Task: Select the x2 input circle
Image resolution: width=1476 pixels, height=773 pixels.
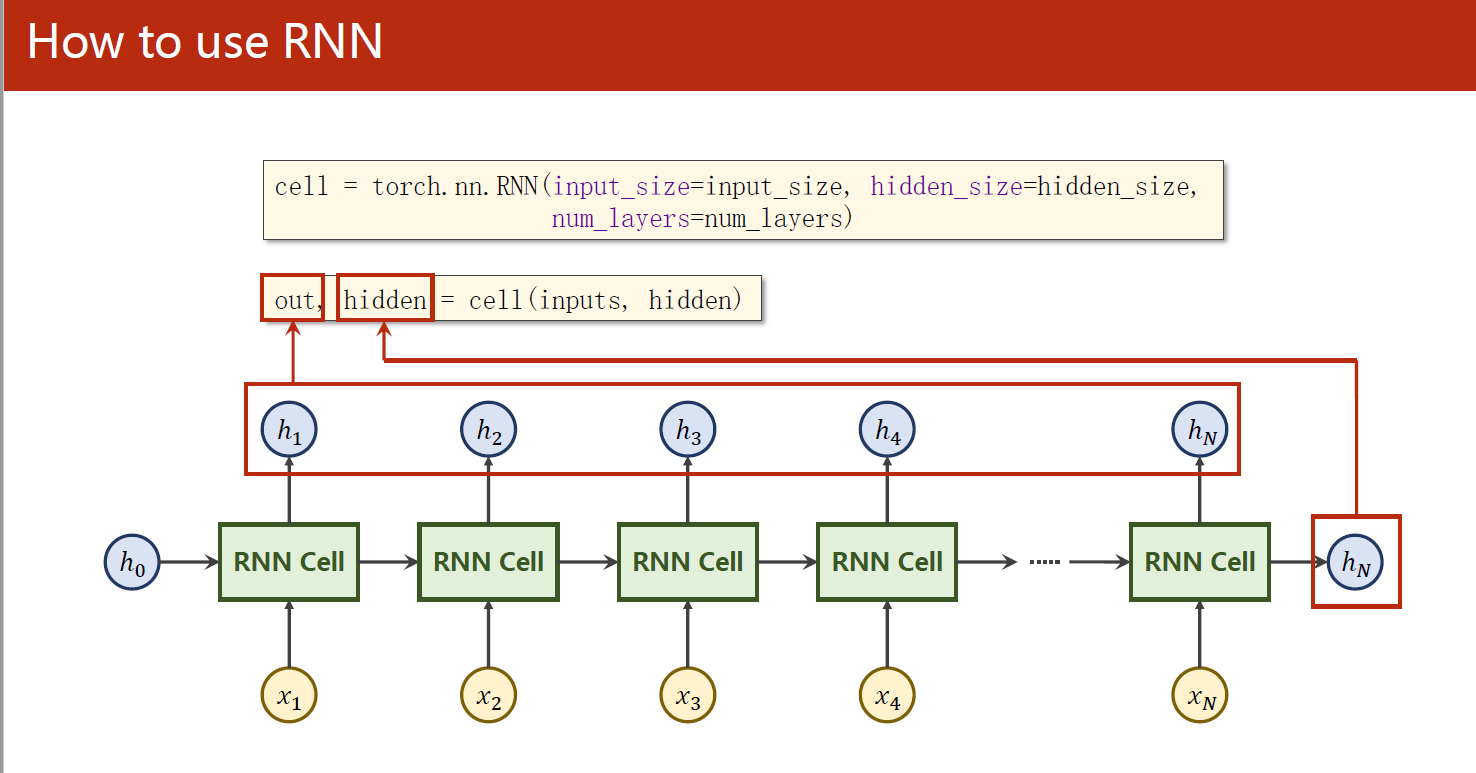Action: (x=489, y=694)
